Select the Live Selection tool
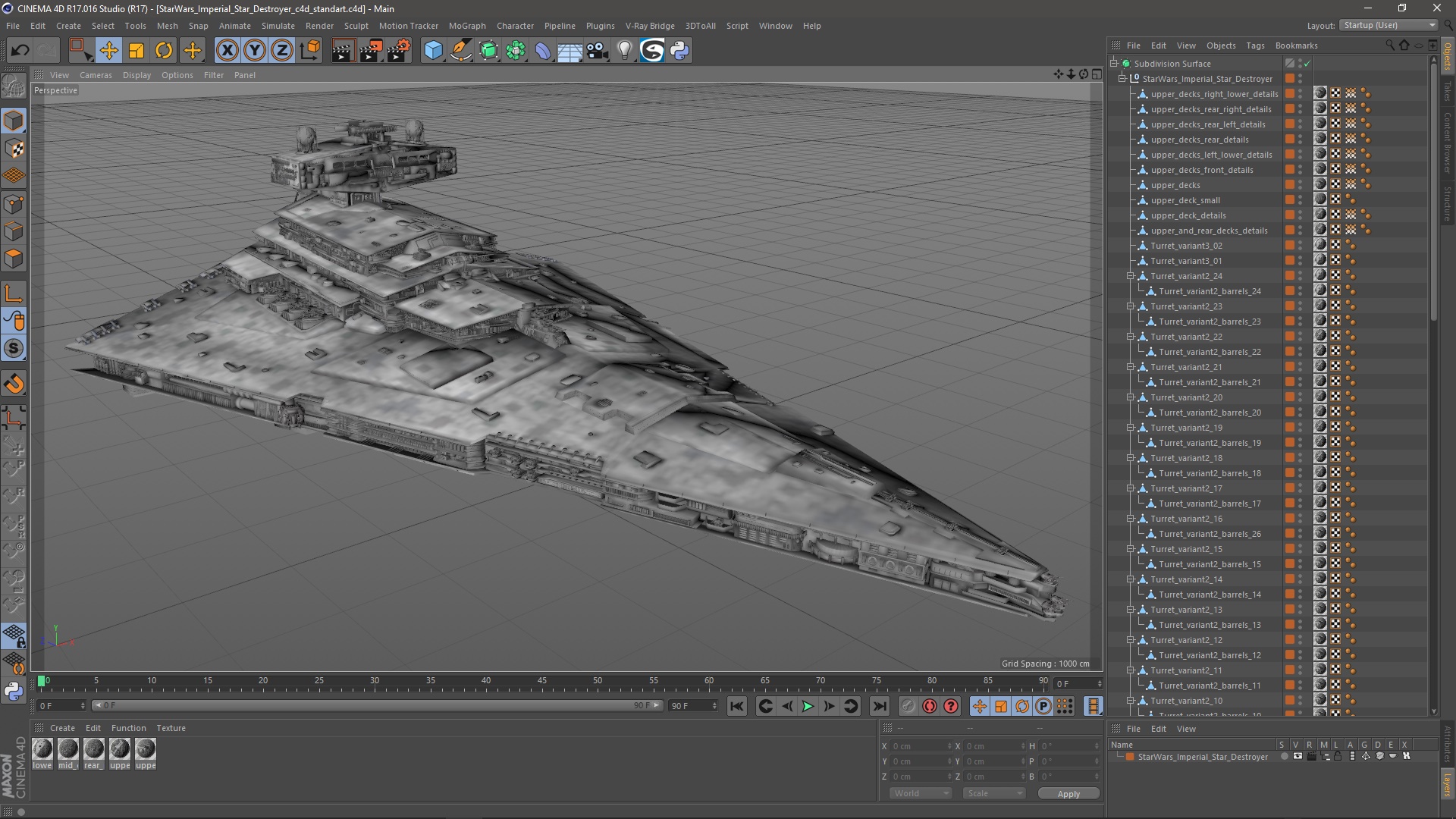1456x819 pixels. click(x=80, y=51)
